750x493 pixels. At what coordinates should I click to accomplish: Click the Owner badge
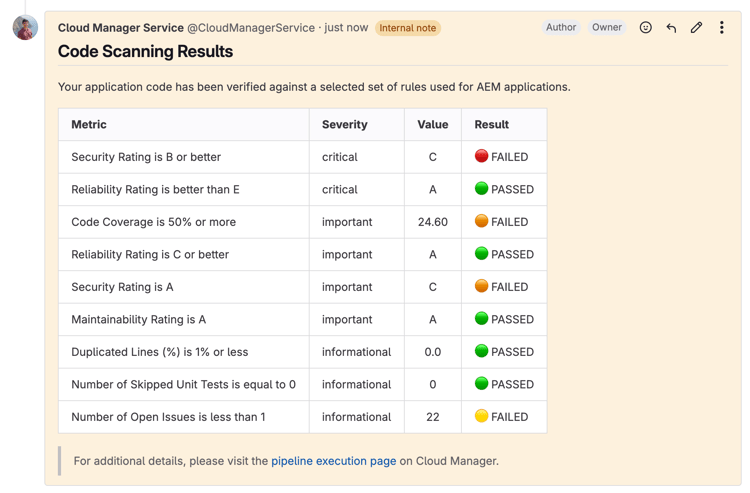pyautogui.click(x=607, y=28)
